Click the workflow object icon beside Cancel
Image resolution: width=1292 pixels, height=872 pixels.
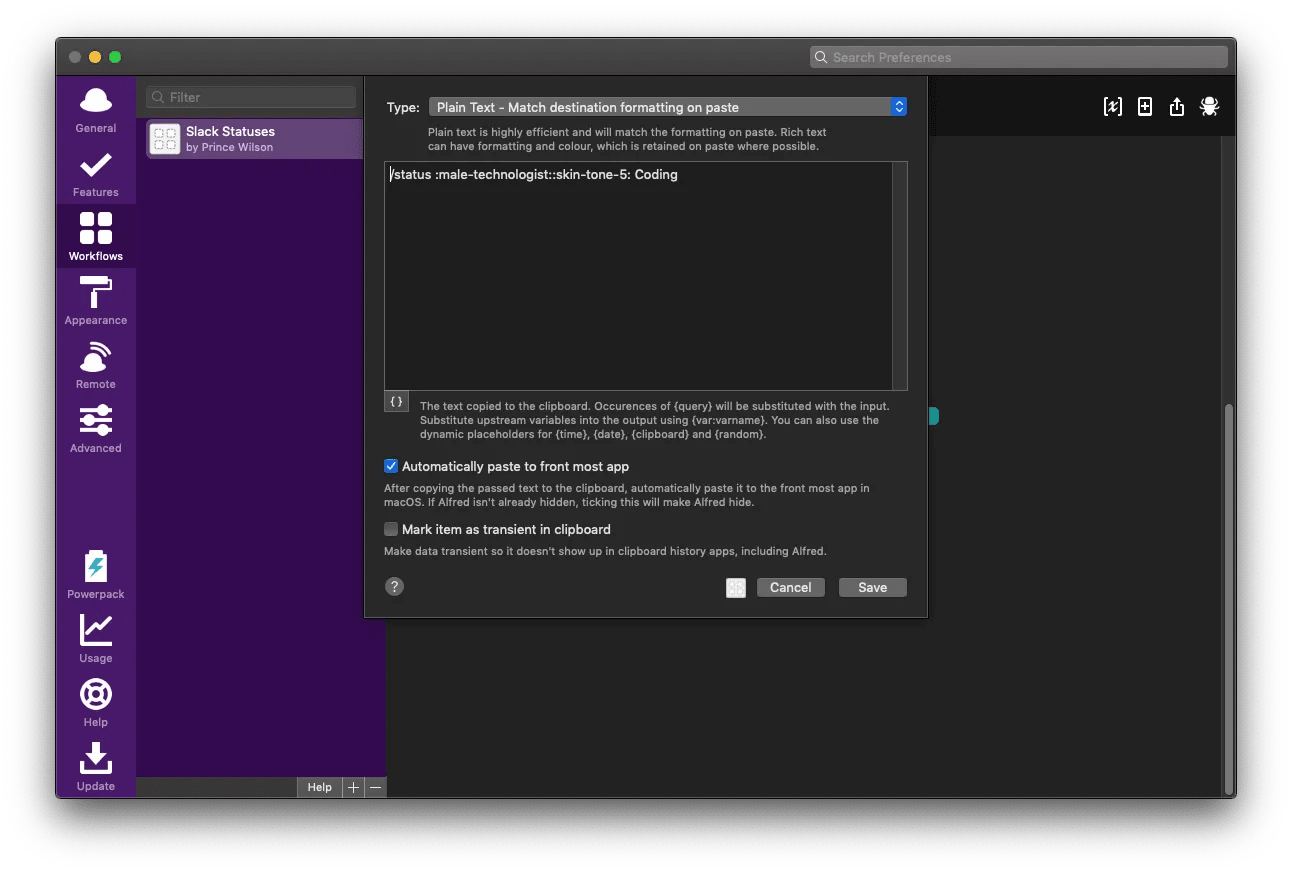(736, 588)
